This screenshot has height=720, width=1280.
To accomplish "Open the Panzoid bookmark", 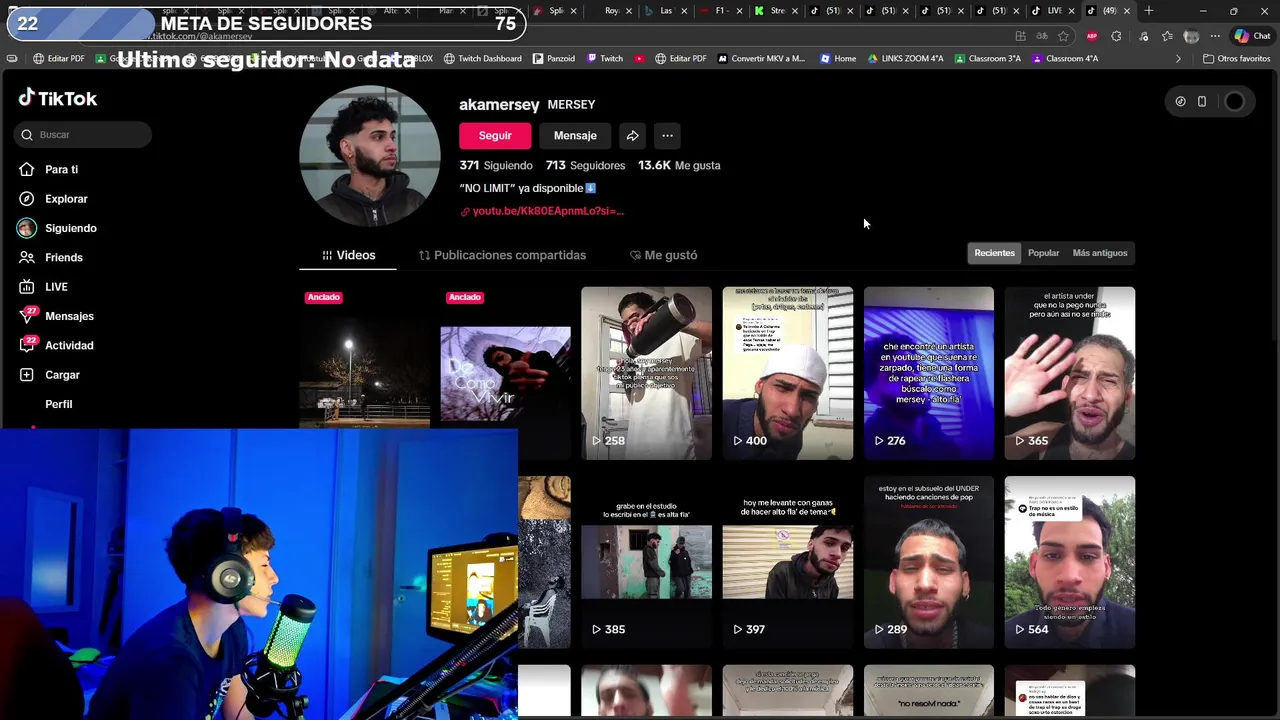I will pos(554,59).
